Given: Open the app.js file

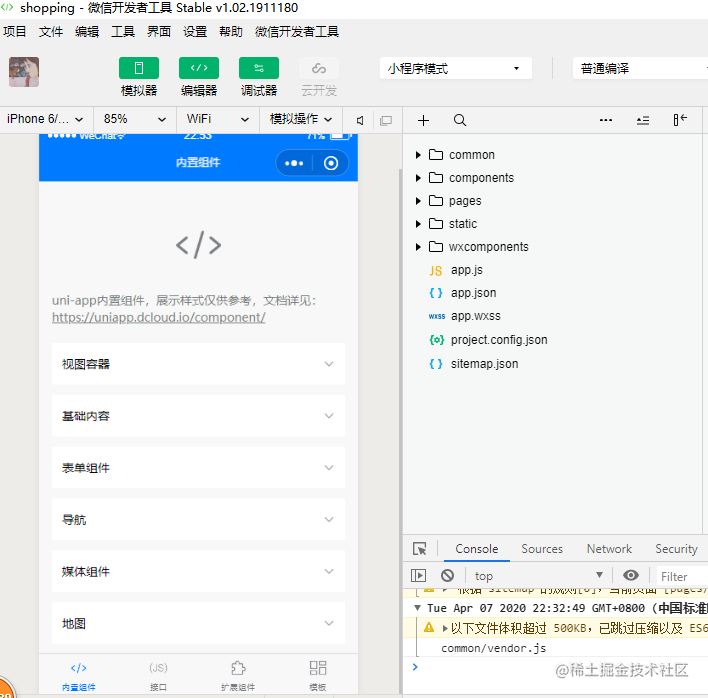Looking at the screenshot, I should (466, 270).
